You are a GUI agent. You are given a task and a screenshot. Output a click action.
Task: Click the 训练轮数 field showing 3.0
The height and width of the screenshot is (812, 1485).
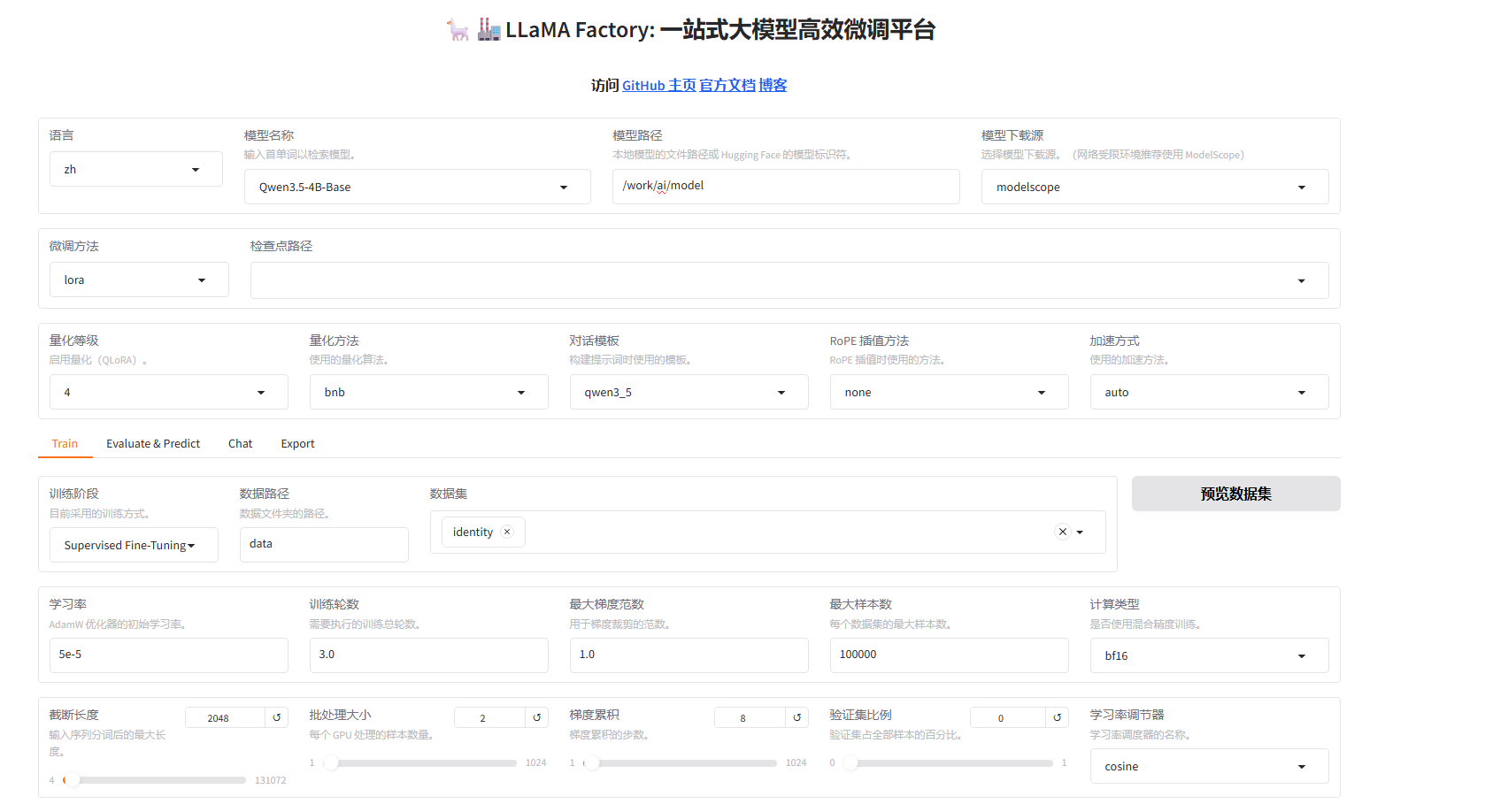click(429, 655)
